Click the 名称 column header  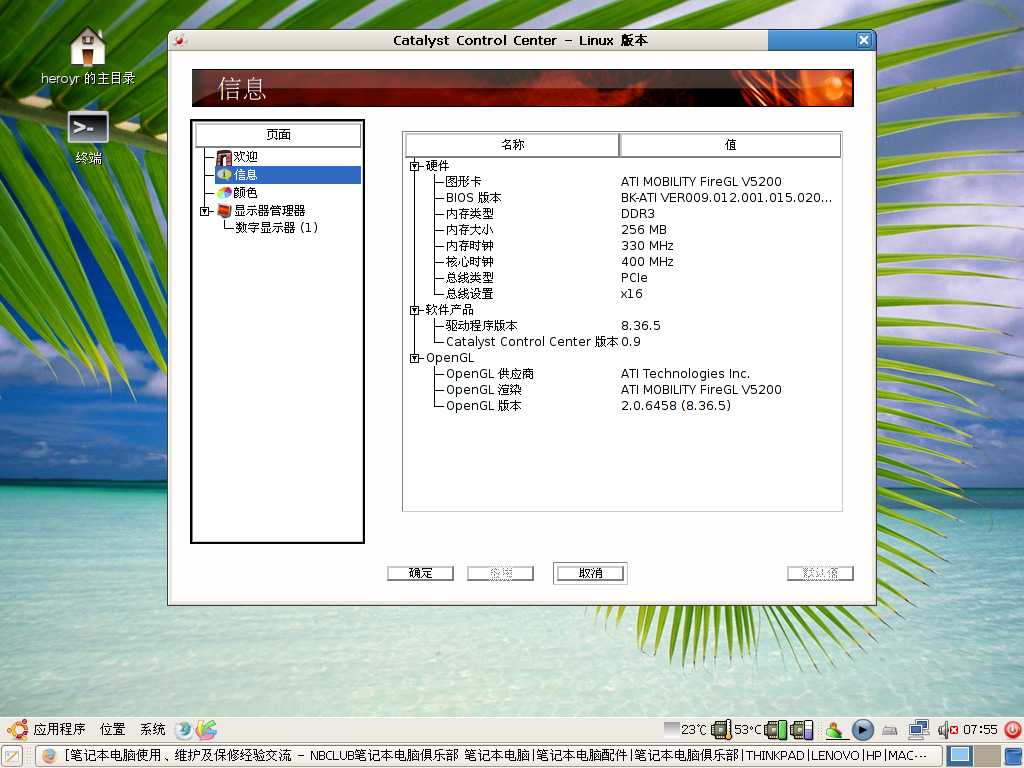tap(512, 145)
